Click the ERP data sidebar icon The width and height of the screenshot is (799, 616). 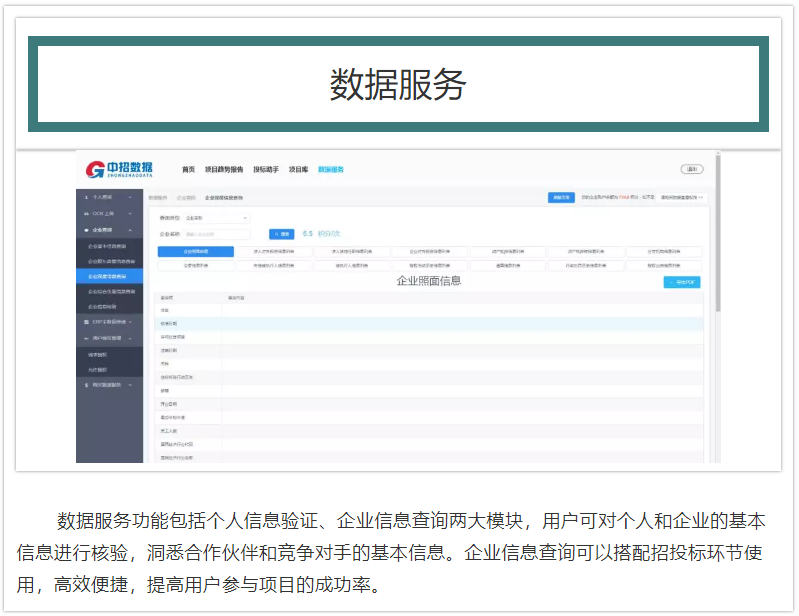[85, 322]
